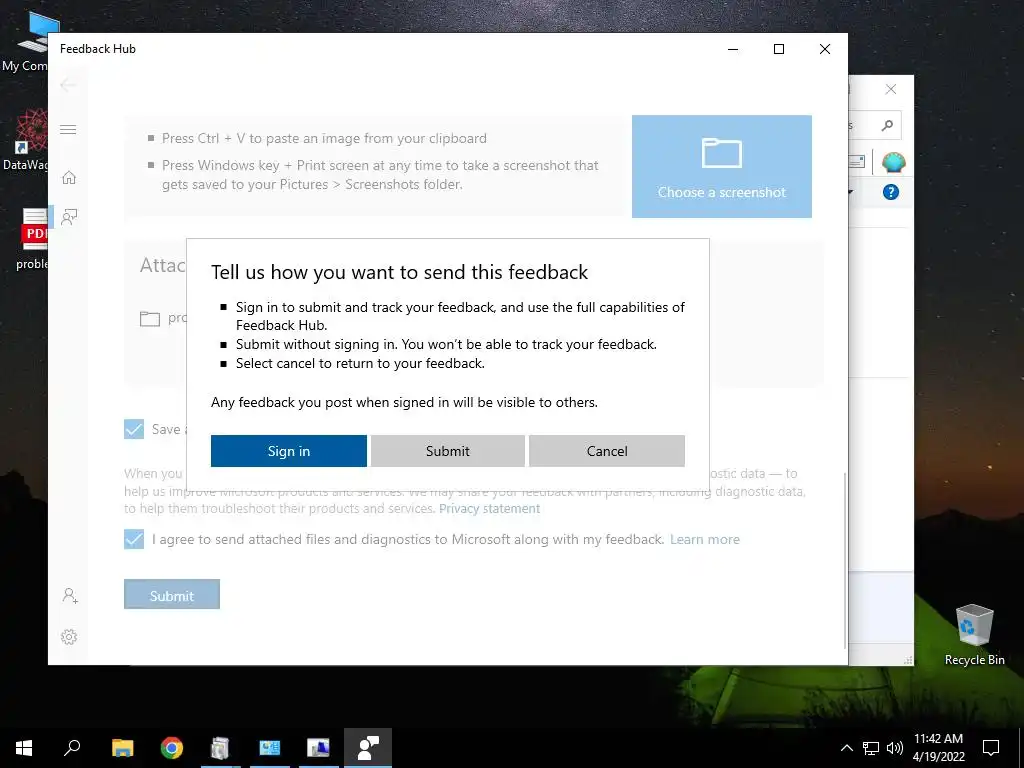The height and width of the screenshot is (768, 1024).
Task: Open the Privacy statement link
Action: (489, 509)
